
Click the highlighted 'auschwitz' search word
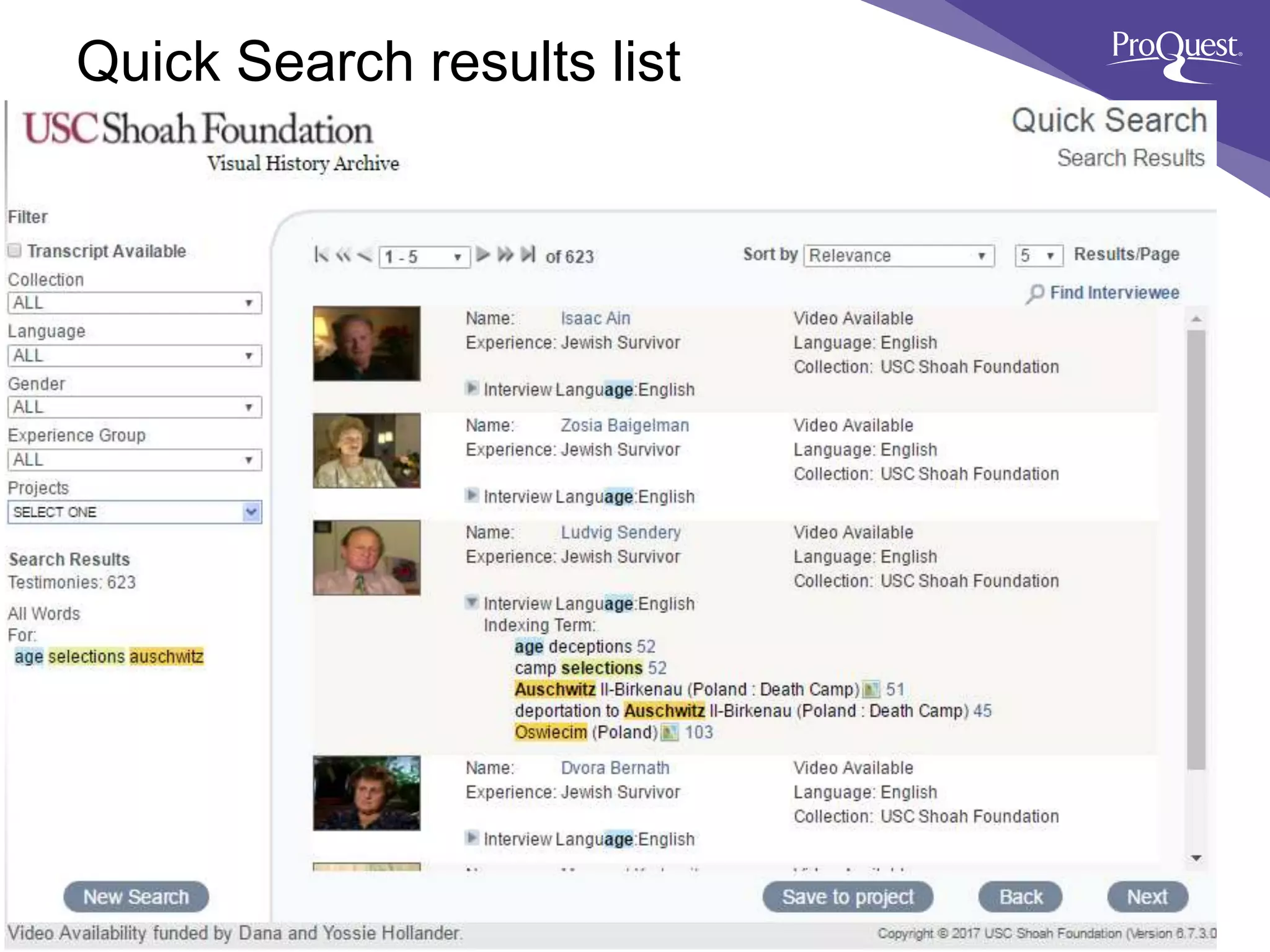click(x=167, y=656)
